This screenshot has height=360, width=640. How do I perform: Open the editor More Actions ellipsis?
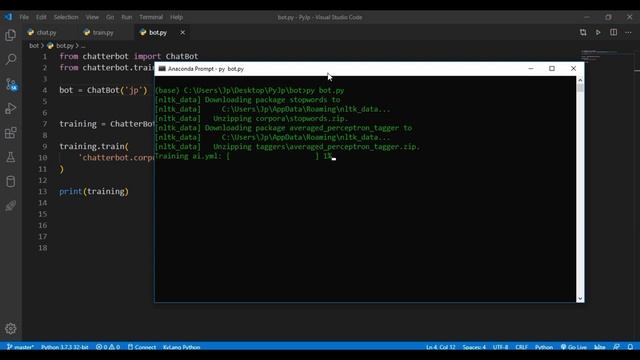pos(628,32)
